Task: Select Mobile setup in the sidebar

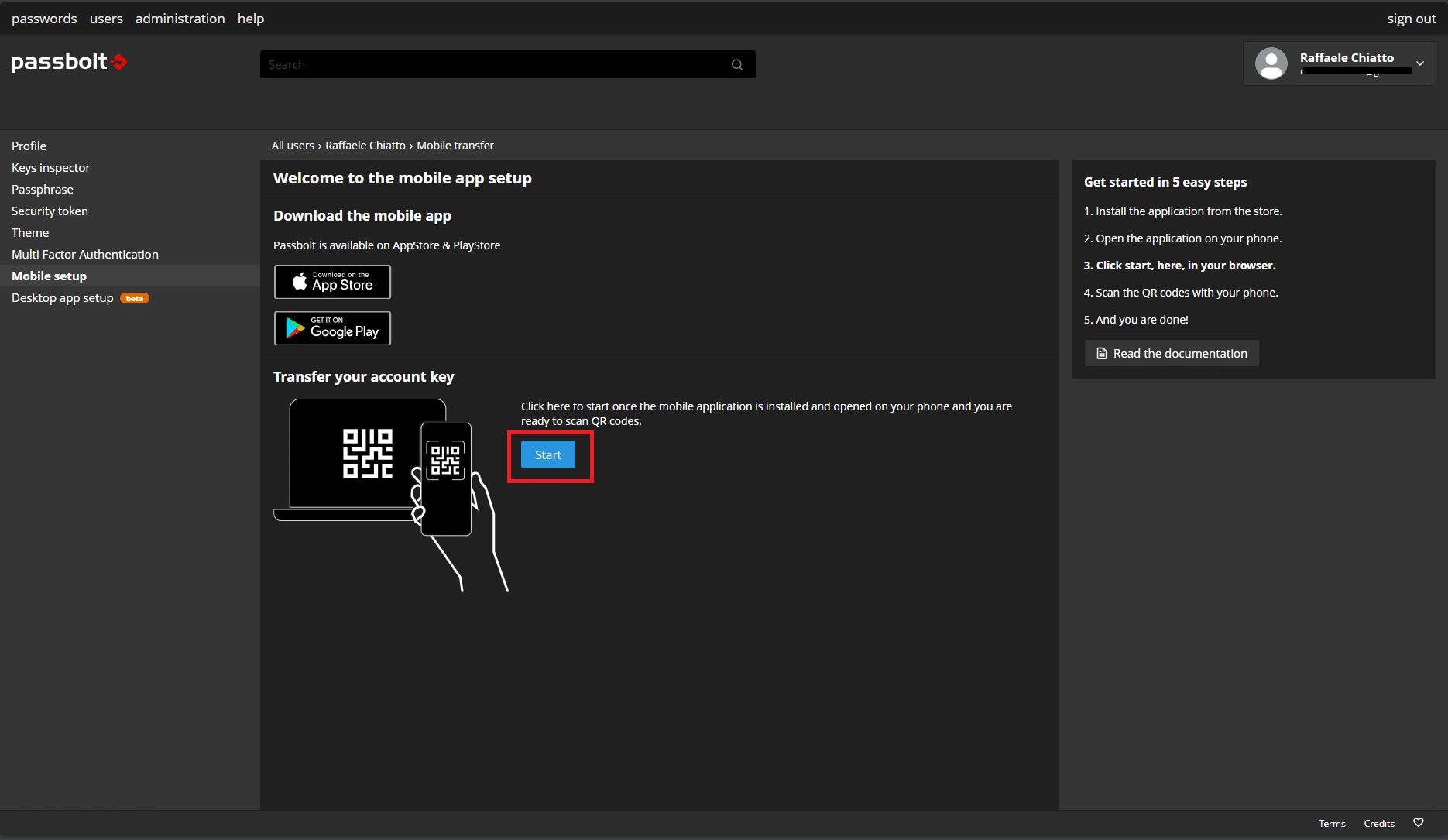Action: (x=130, y=276)
